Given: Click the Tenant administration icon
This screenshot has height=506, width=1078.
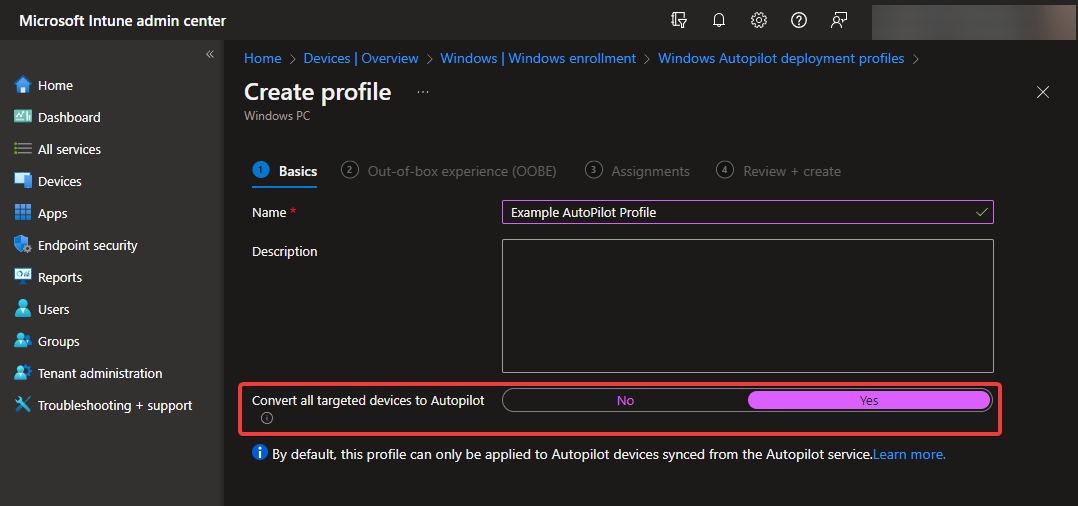Looking at the screenshot, I should 23,373.
